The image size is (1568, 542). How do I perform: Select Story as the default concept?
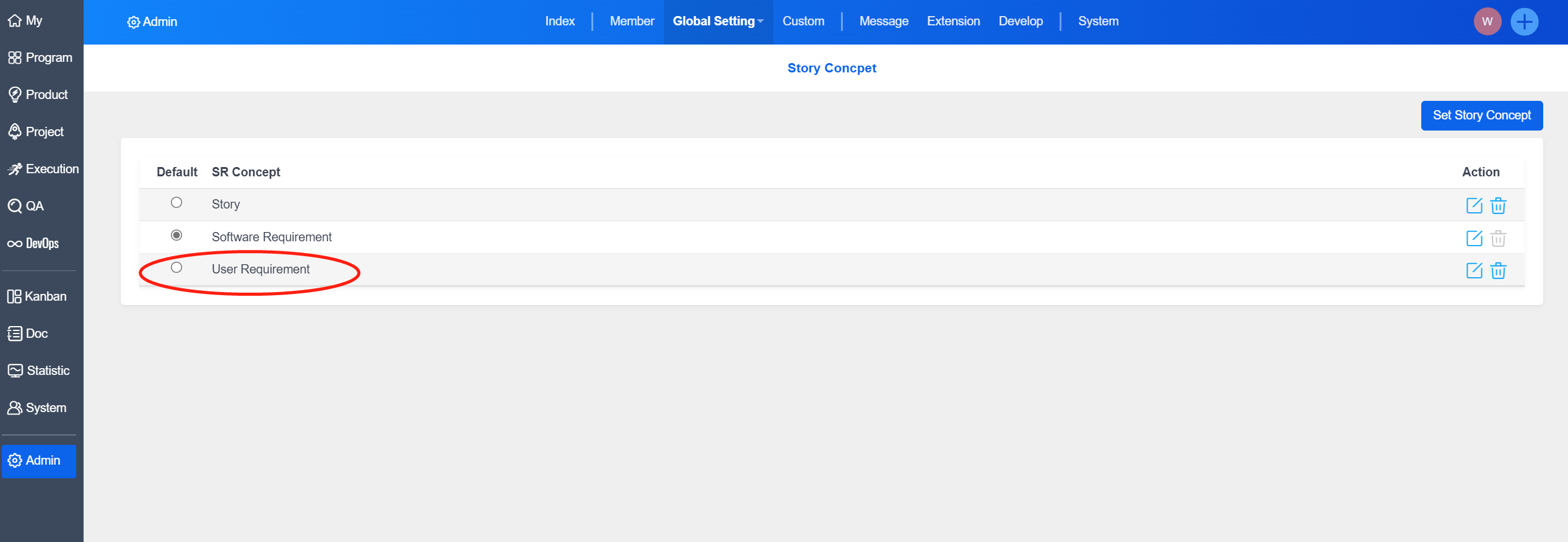(x=176, y=203)
